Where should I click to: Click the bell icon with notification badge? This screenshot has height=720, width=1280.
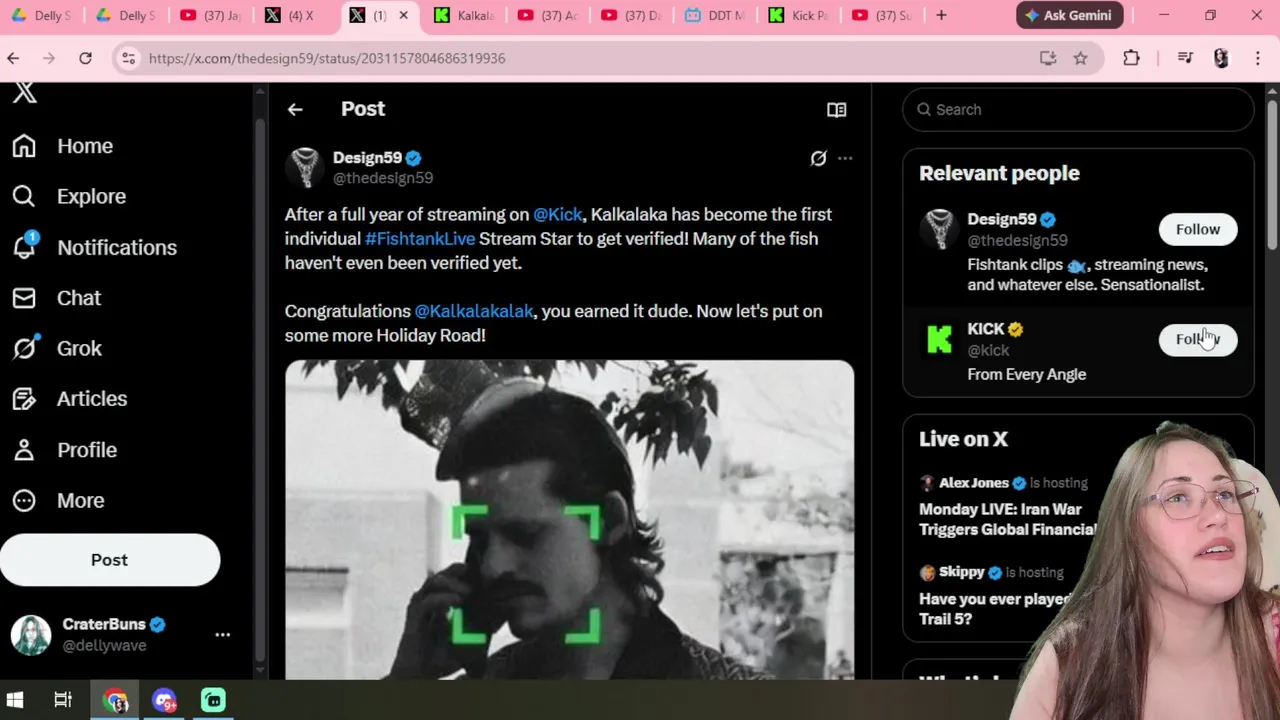click(24, 246)
